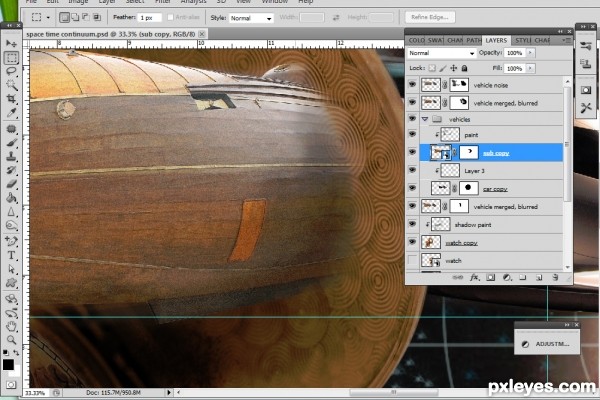Viewport: 600px width, 400px height.
Task: Add a layer mask from panel bottom
Action: (491, 278)
